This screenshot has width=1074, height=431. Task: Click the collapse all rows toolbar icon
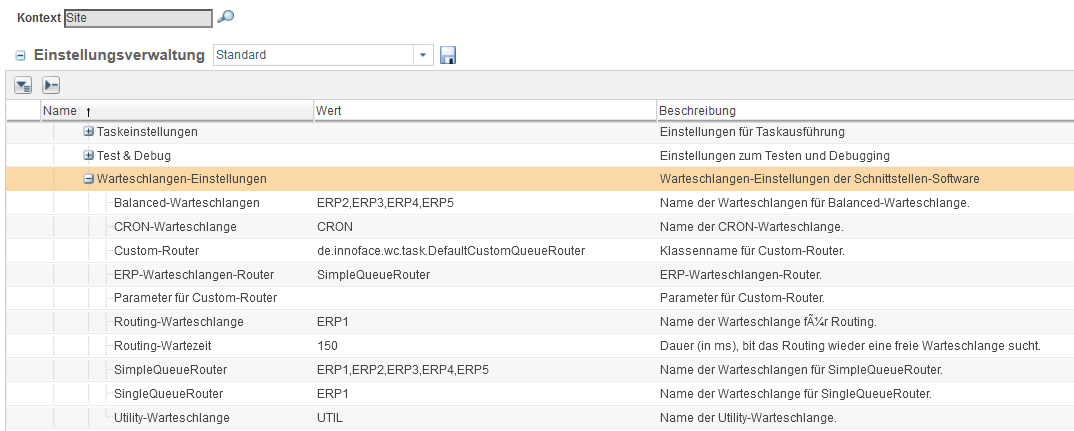[51, 85]
